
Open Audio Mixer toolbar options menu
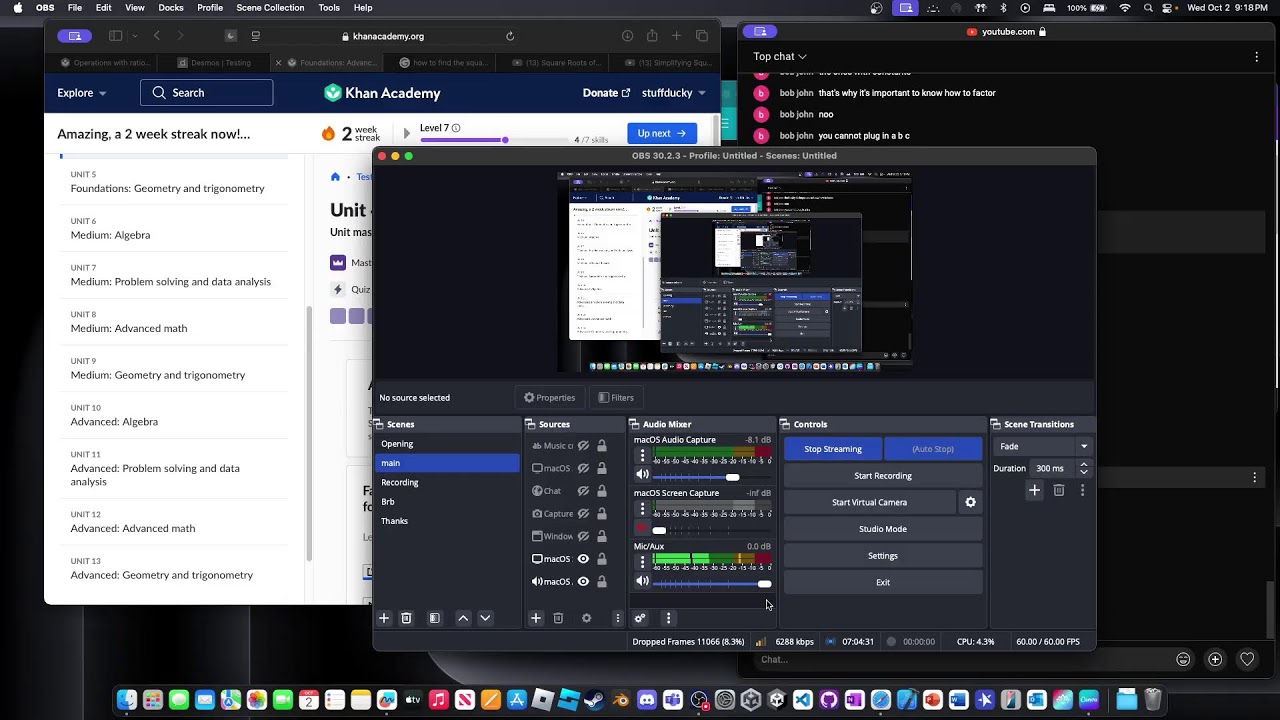(668, 618)
